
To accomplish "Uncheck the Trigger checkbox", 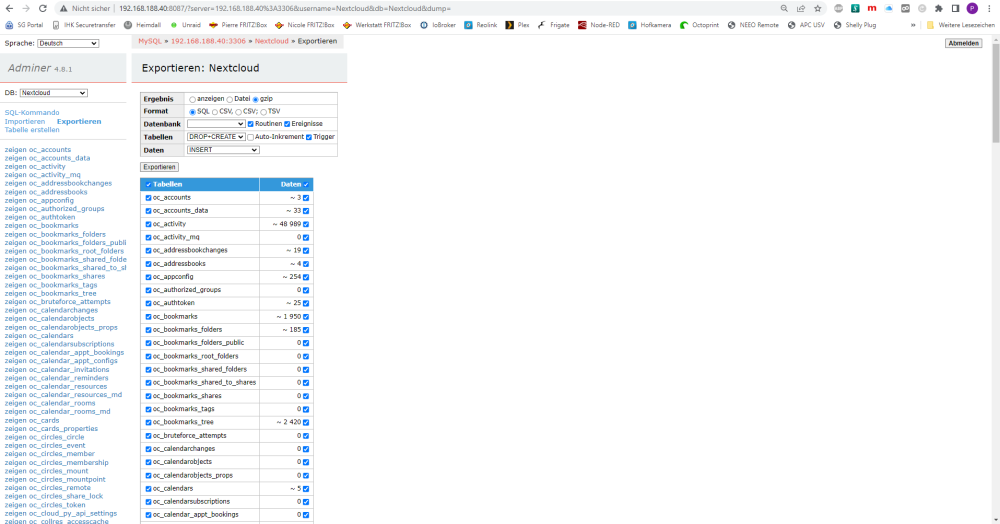I will tap(309, 137).
